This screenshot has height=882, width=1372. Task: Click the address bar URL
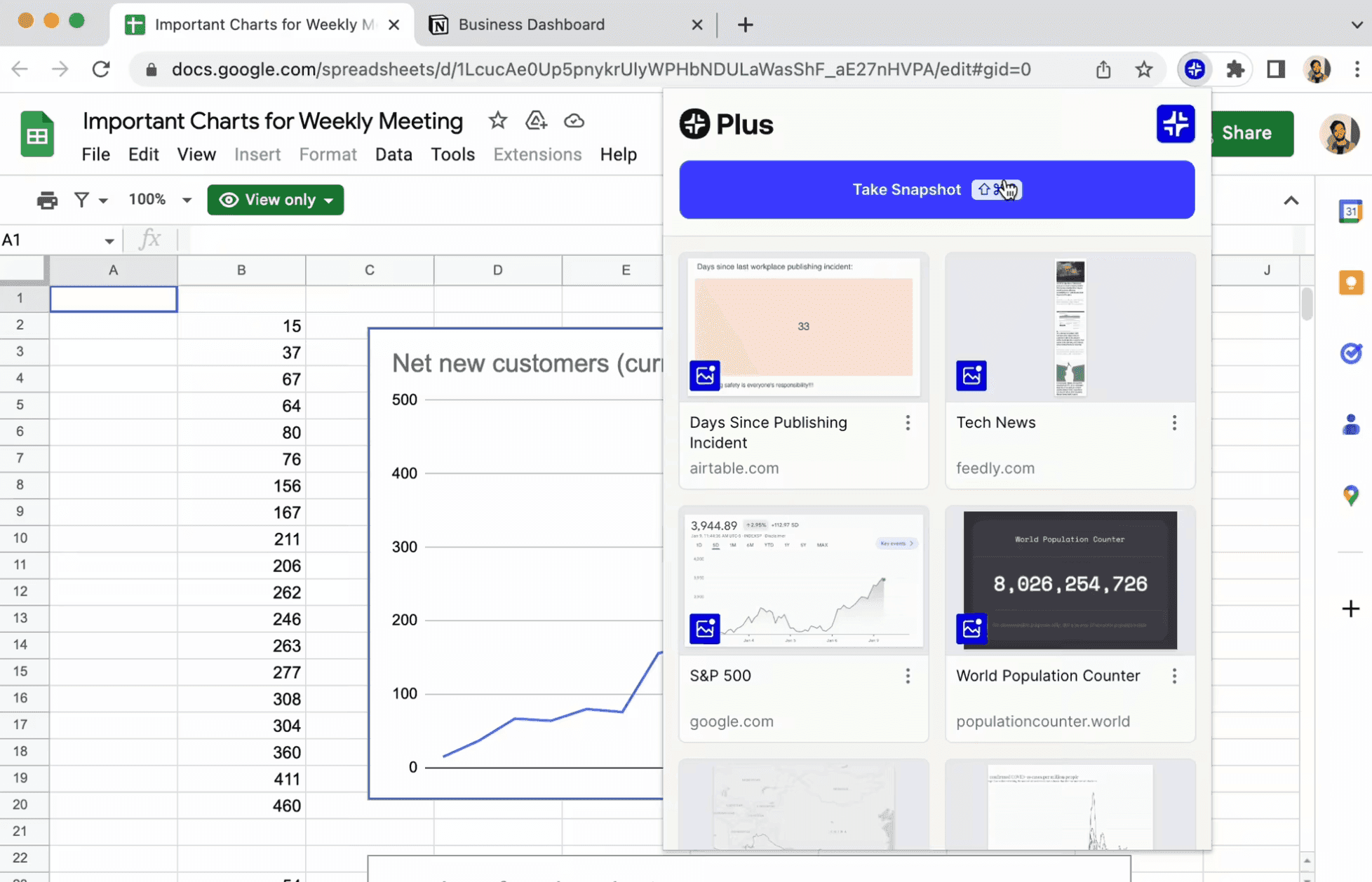tap(601, 69)
